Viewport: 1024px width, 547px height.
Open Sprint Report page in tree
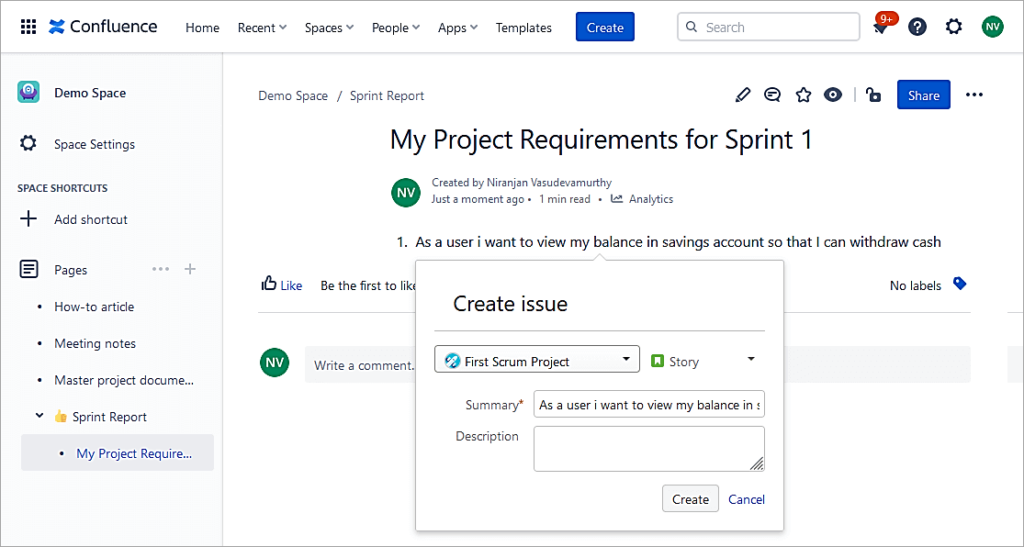pos(109,416)
